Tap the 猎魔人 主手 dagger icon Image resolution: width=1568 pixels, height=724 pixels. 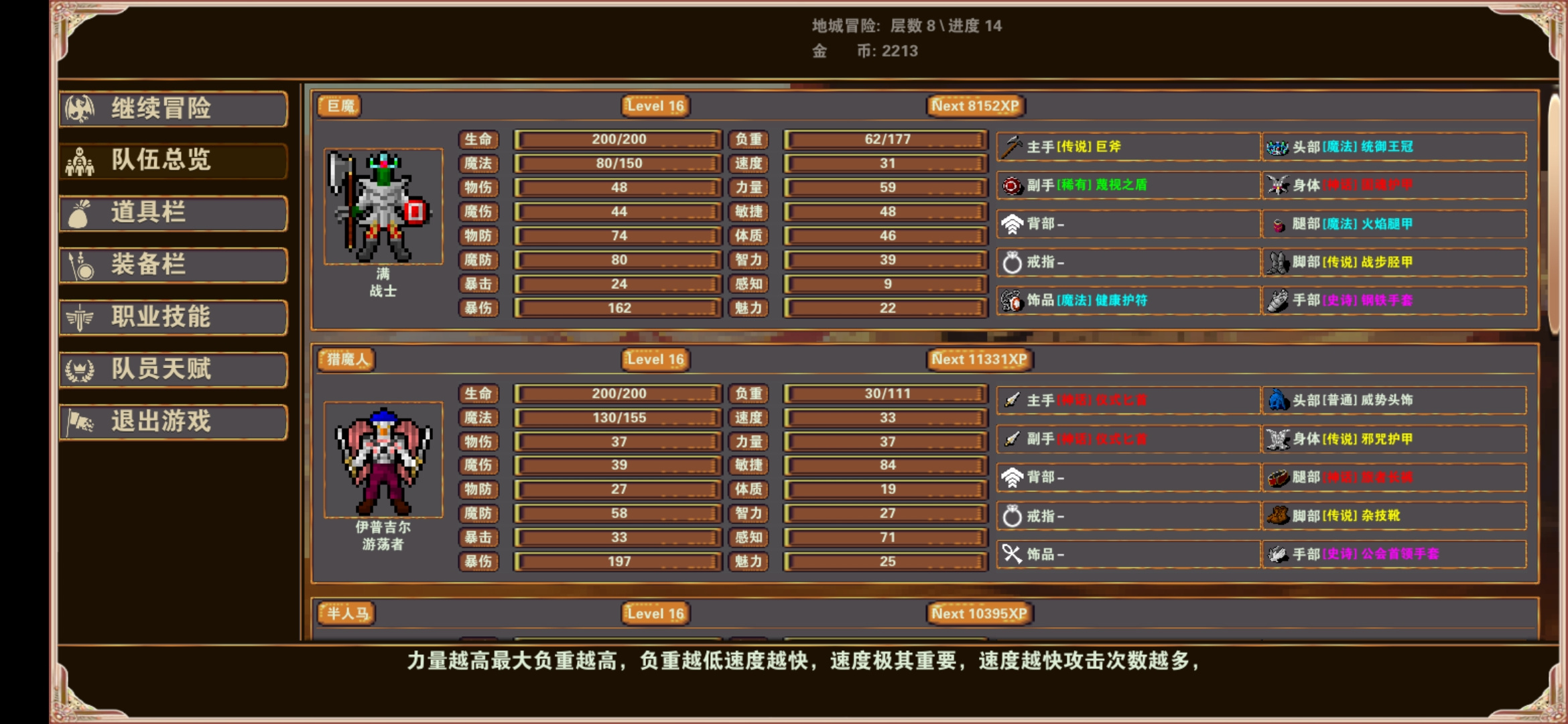pos(1012,400)
